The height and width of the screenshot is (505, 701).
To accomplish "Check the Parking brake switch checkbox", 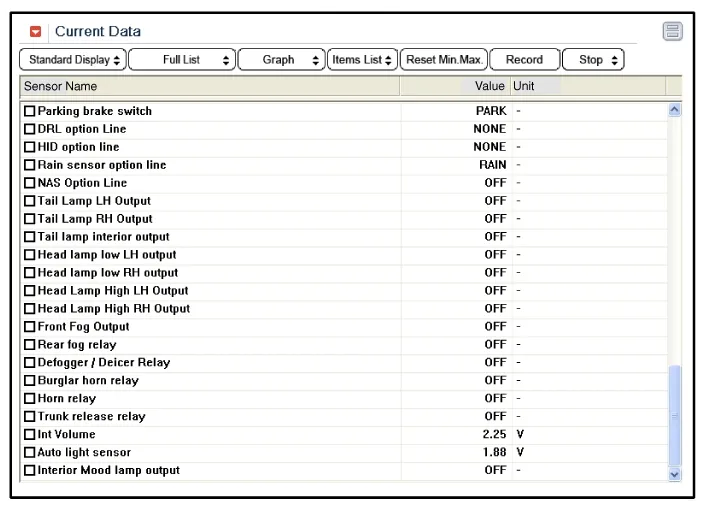I will point(29,111).
